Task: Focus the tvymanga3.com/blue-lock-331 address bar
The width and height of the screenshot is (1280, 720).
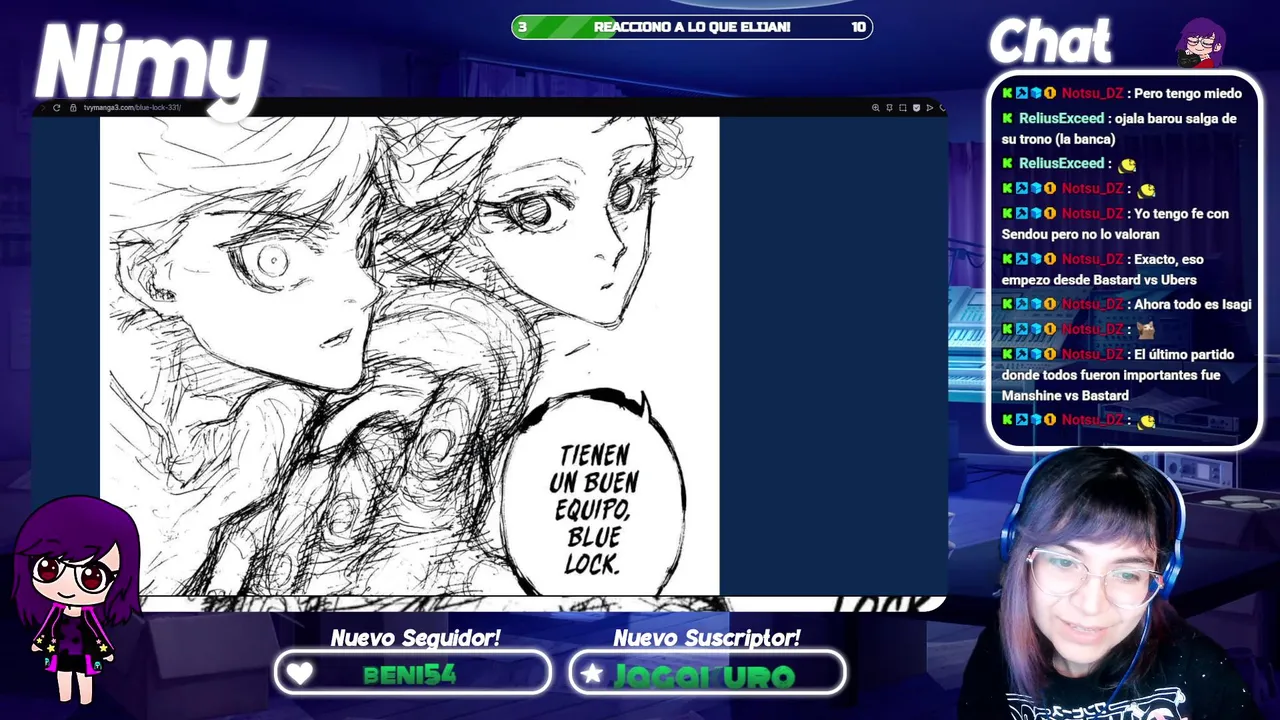Action: coord(131,107)
